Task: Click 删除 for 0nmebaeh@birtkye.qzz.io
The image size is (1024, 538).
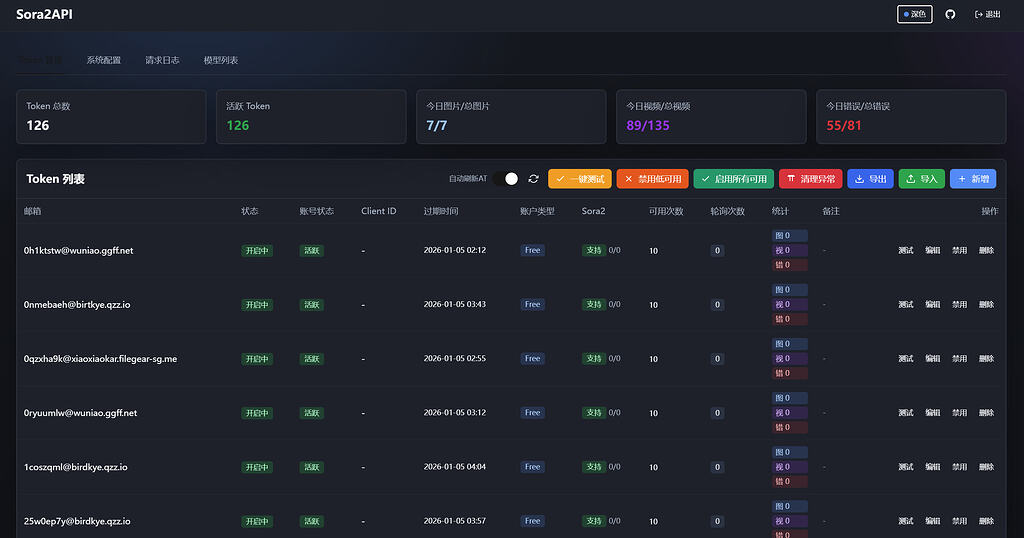Action: tap(986, 305)
